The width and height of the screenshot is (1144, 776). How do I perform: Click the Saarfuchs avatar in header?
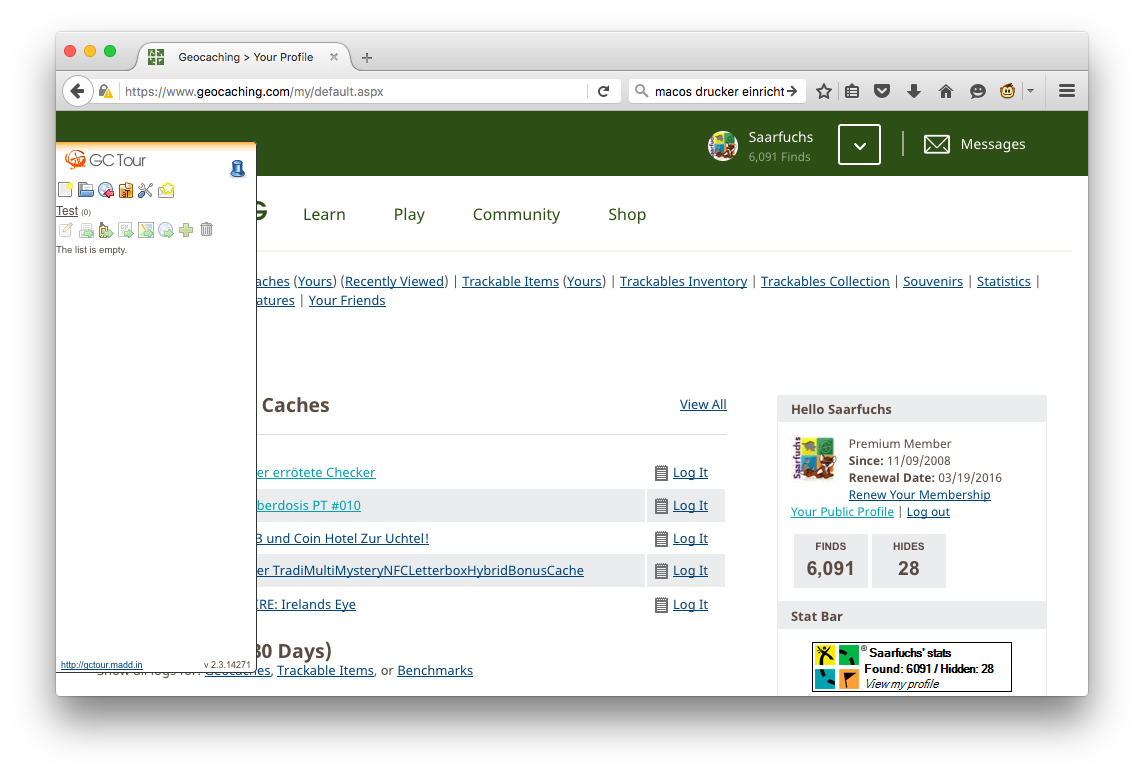click(x=723, y=146)
